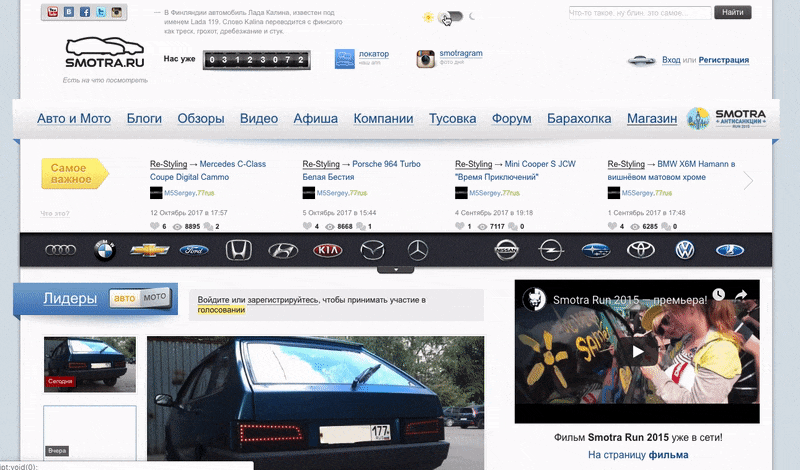Select the Hyundai brand logo

tap(283, 251)
